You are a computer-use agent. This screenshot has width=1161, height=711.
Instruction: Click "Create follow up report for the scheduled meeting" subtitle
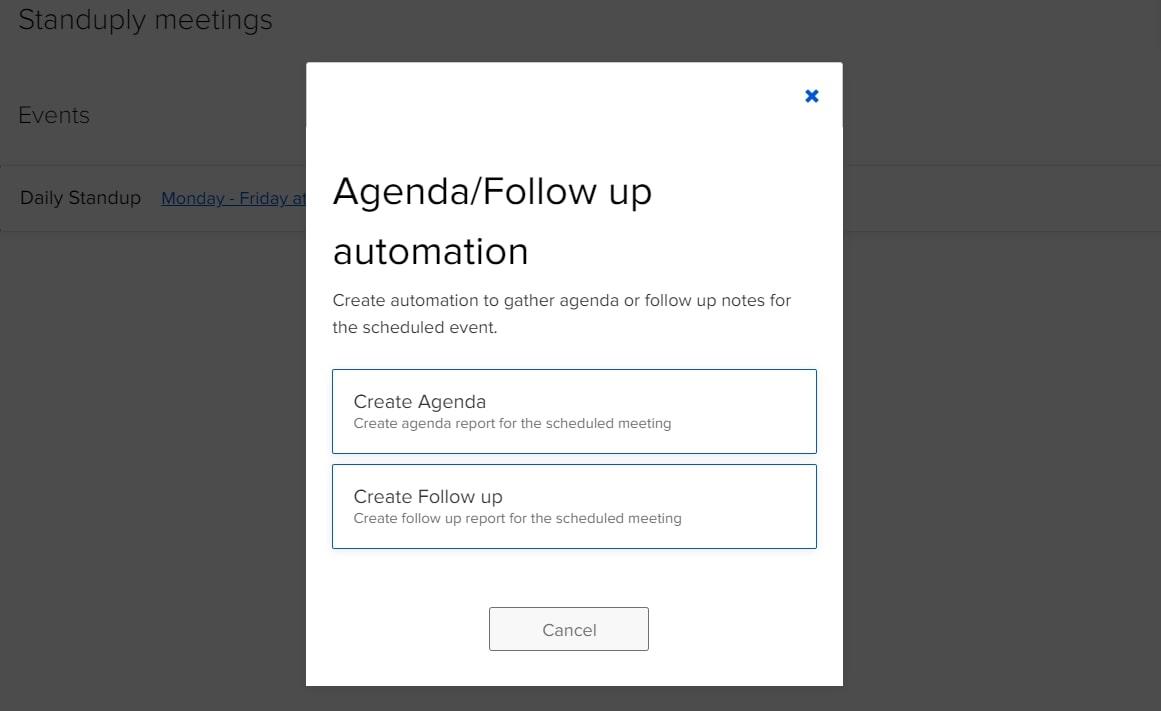tap(517, 518)
